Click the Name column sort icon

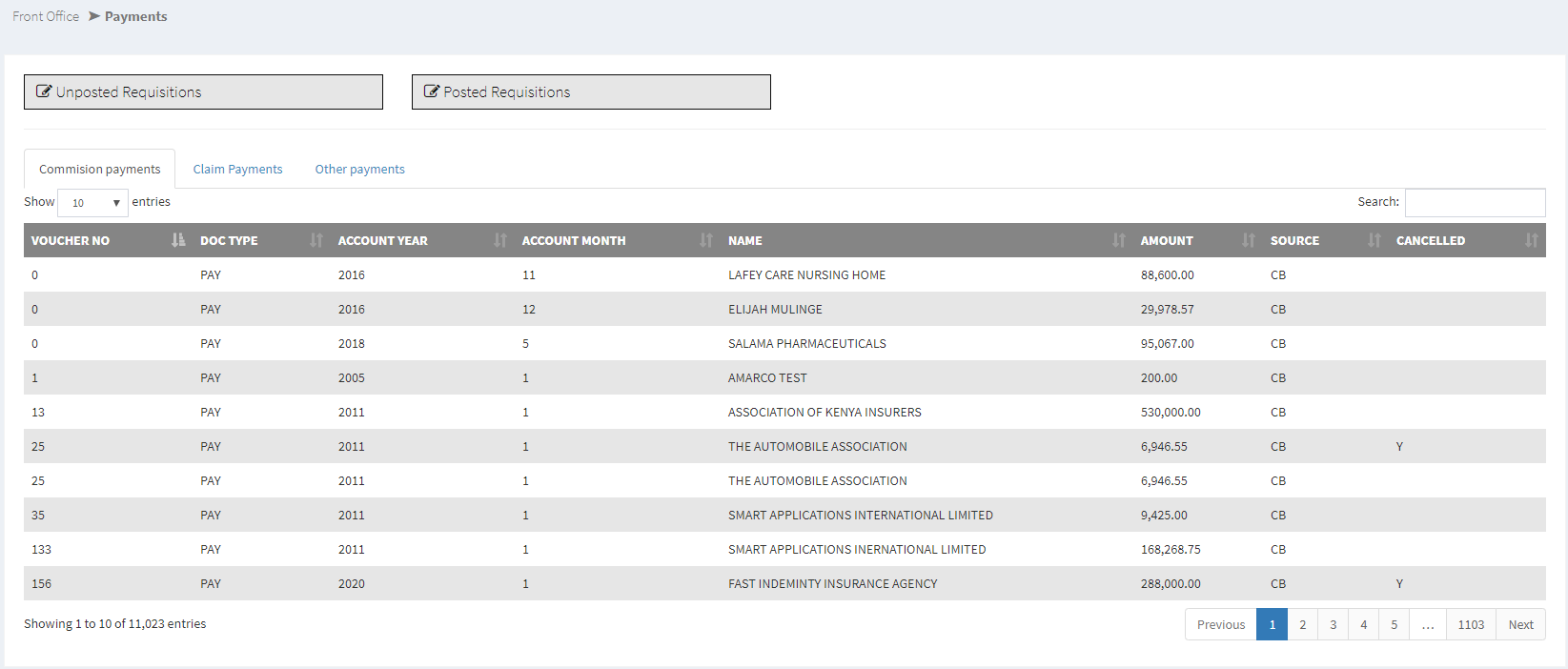coord(1119,240)
